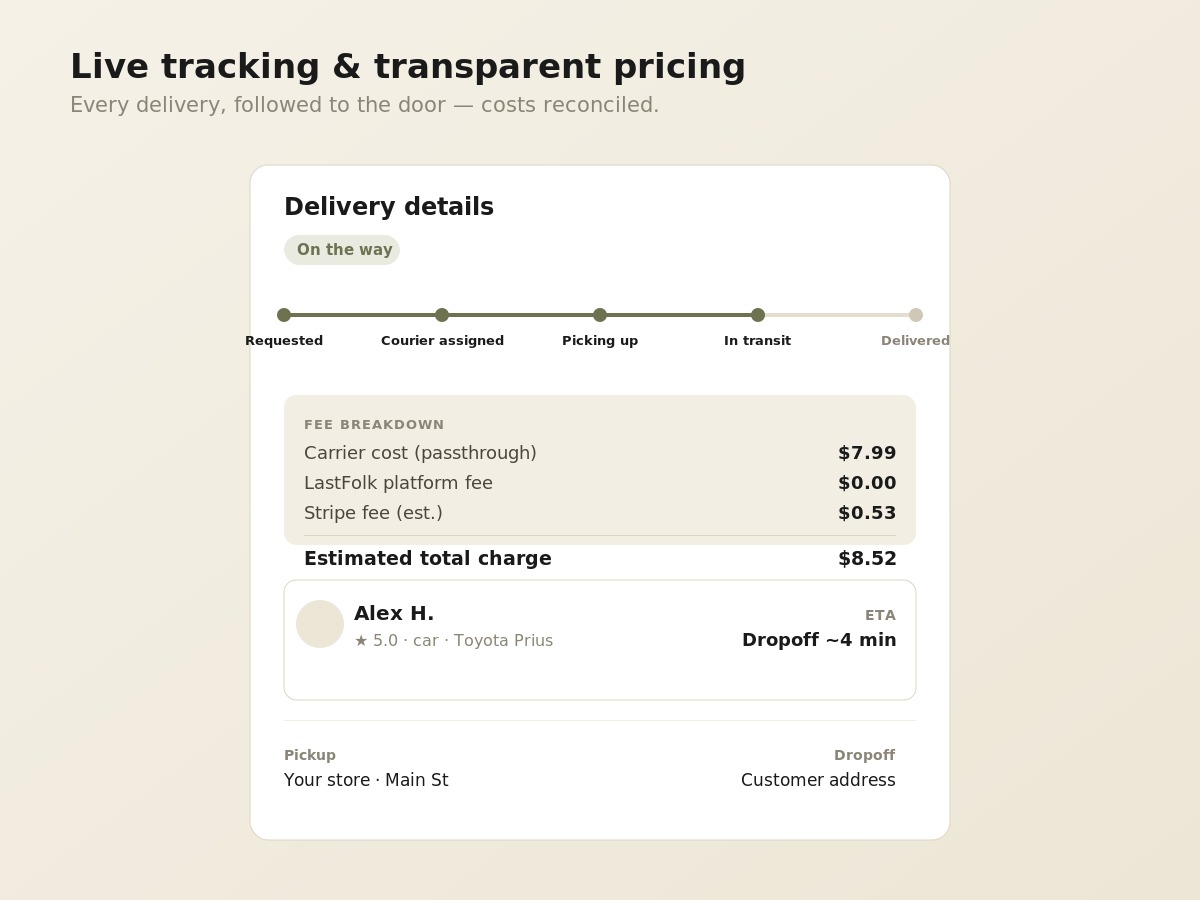The width and height of the screenshot is (1200, 900).
Task: Click the Your store · Main St pickup
Action: (x=366, y=780)
